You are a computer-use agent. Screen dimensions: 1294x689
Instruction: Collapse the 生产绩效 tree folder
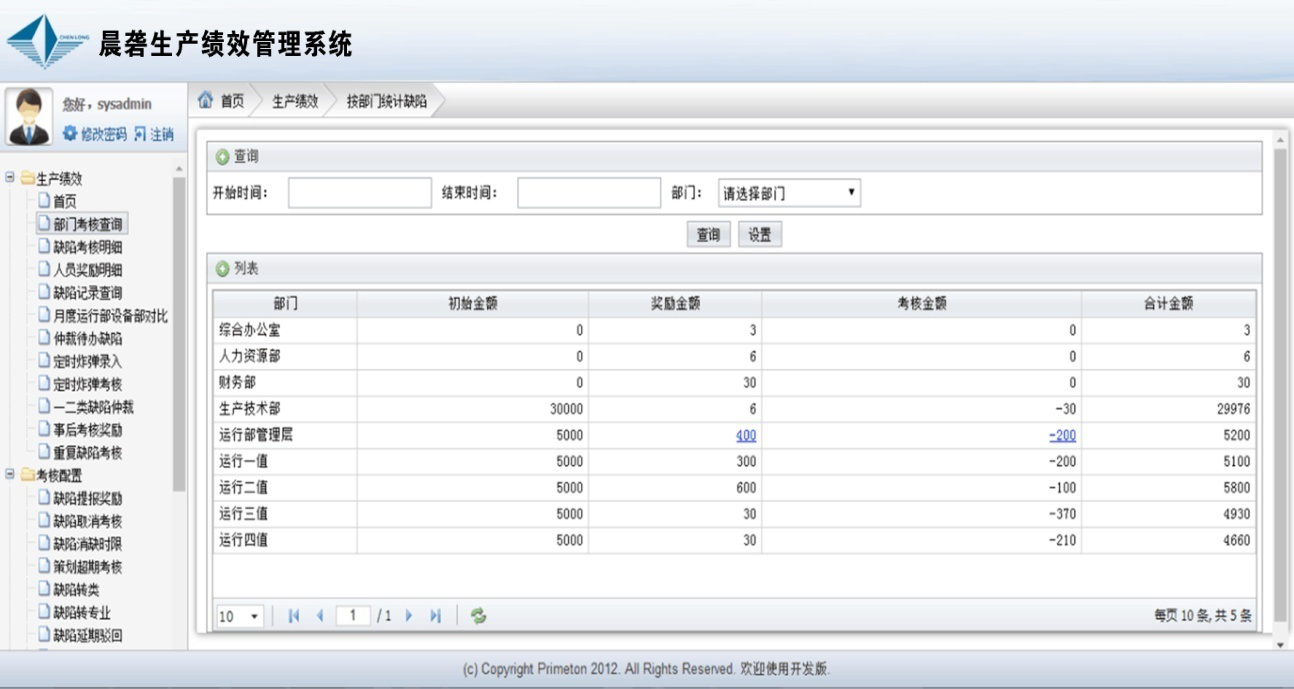[x=11, y=178]
